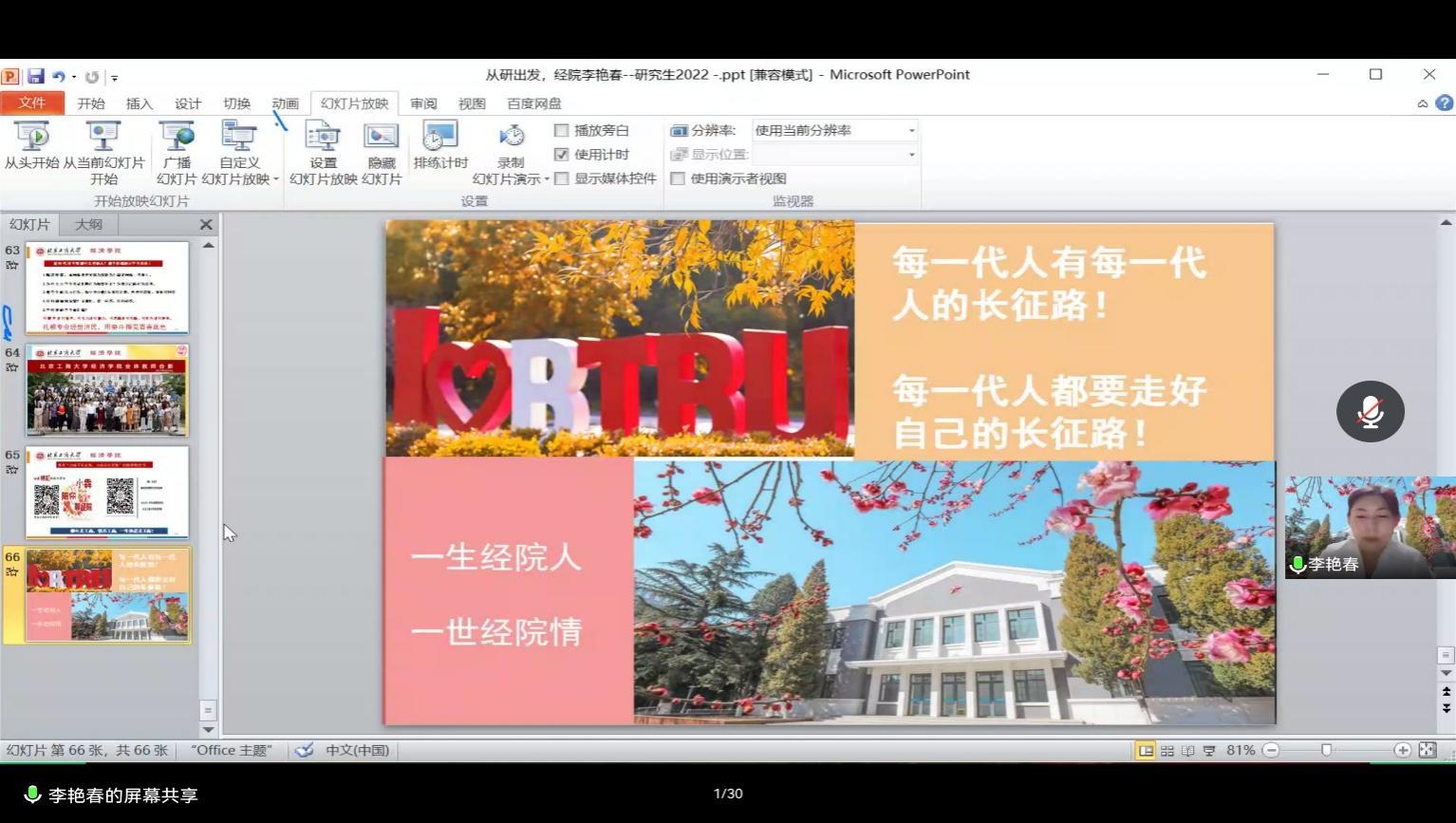The height and width of the screenshot is (823, 1456).
Task: Select slide 63 thumbnail
Action: coord(107,287)
